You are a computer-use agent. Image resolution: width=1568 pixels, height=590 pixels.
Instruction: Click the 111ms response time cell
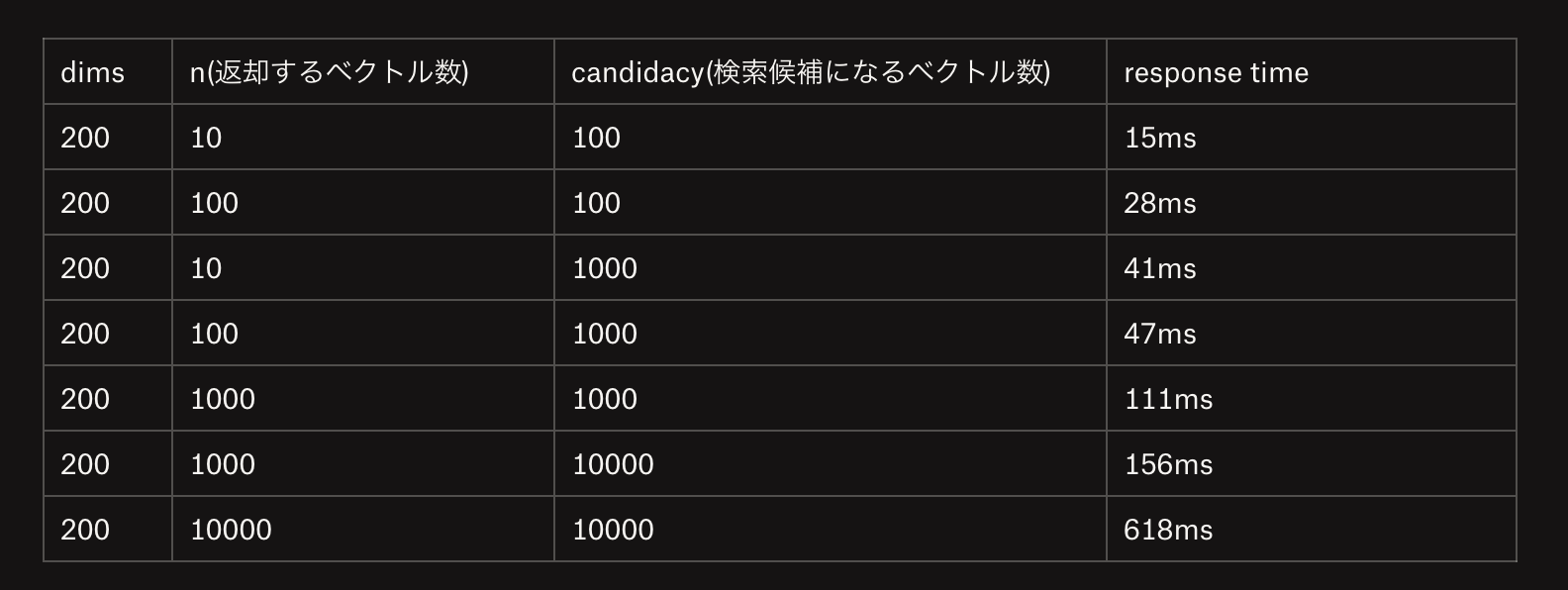1312,398
